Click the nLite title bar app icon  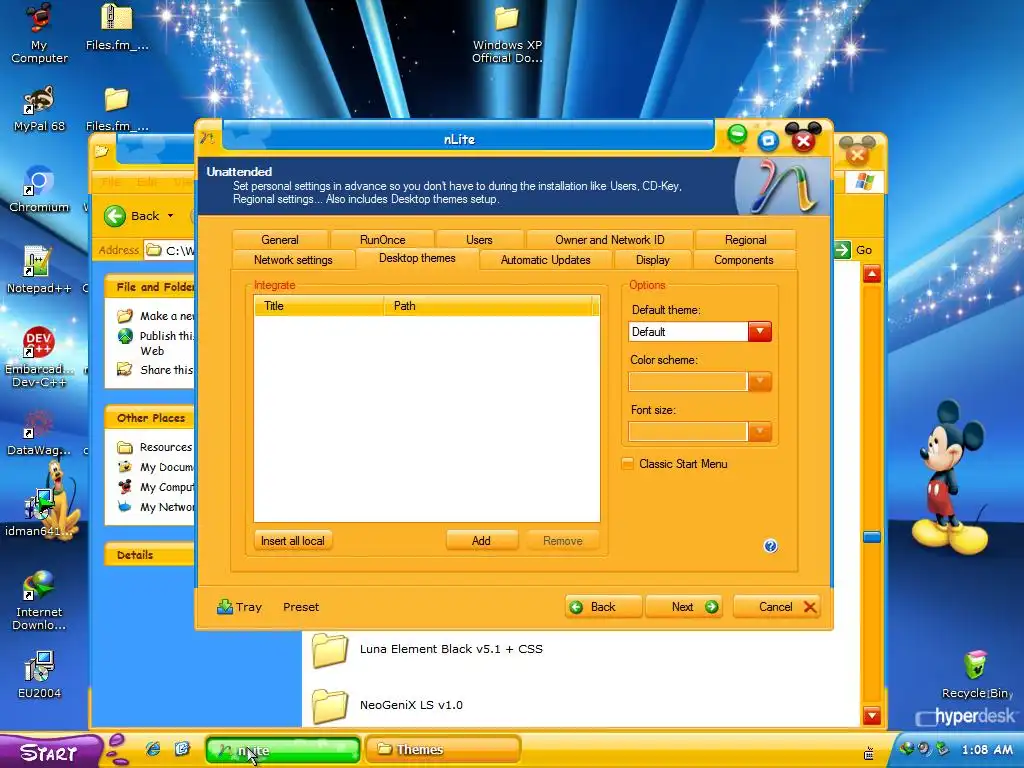[208, 138]
